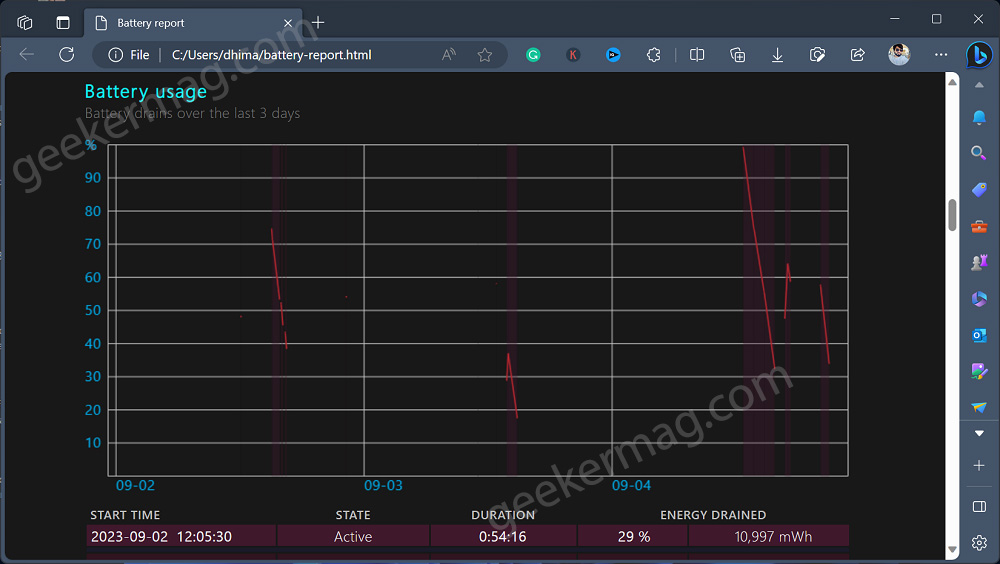Click the 09-02 date label on the chart
Viewport: 1000px width, 564px height.
tap(135, 486)
